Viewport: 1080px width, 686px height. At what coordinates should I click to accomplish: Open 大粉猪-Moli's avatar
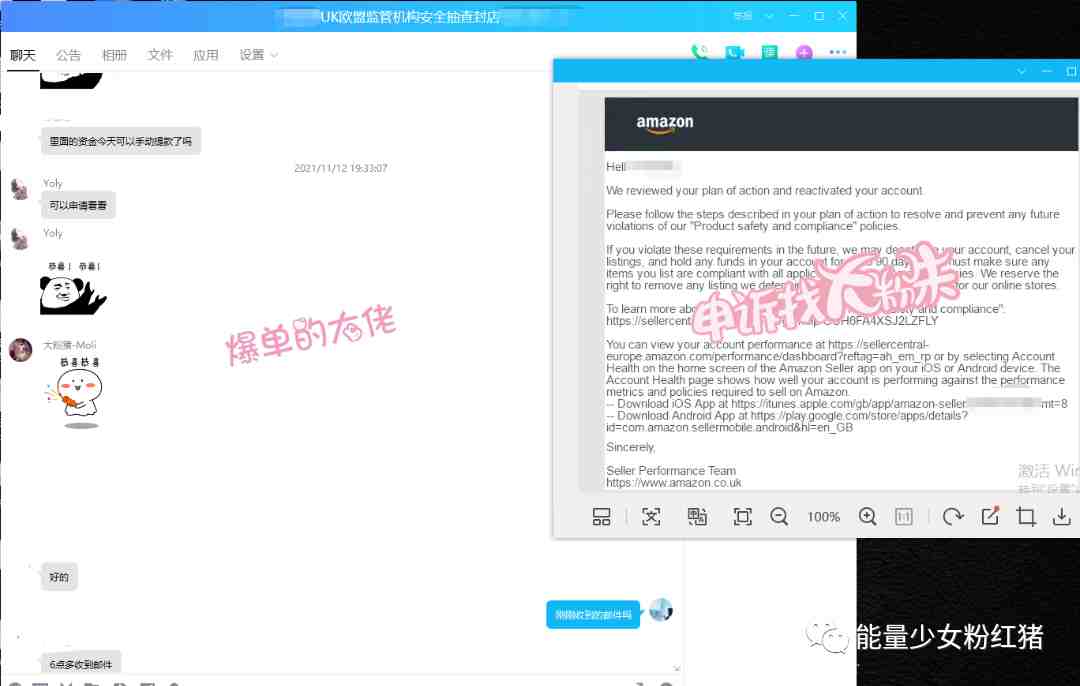(x=21, y=350)
